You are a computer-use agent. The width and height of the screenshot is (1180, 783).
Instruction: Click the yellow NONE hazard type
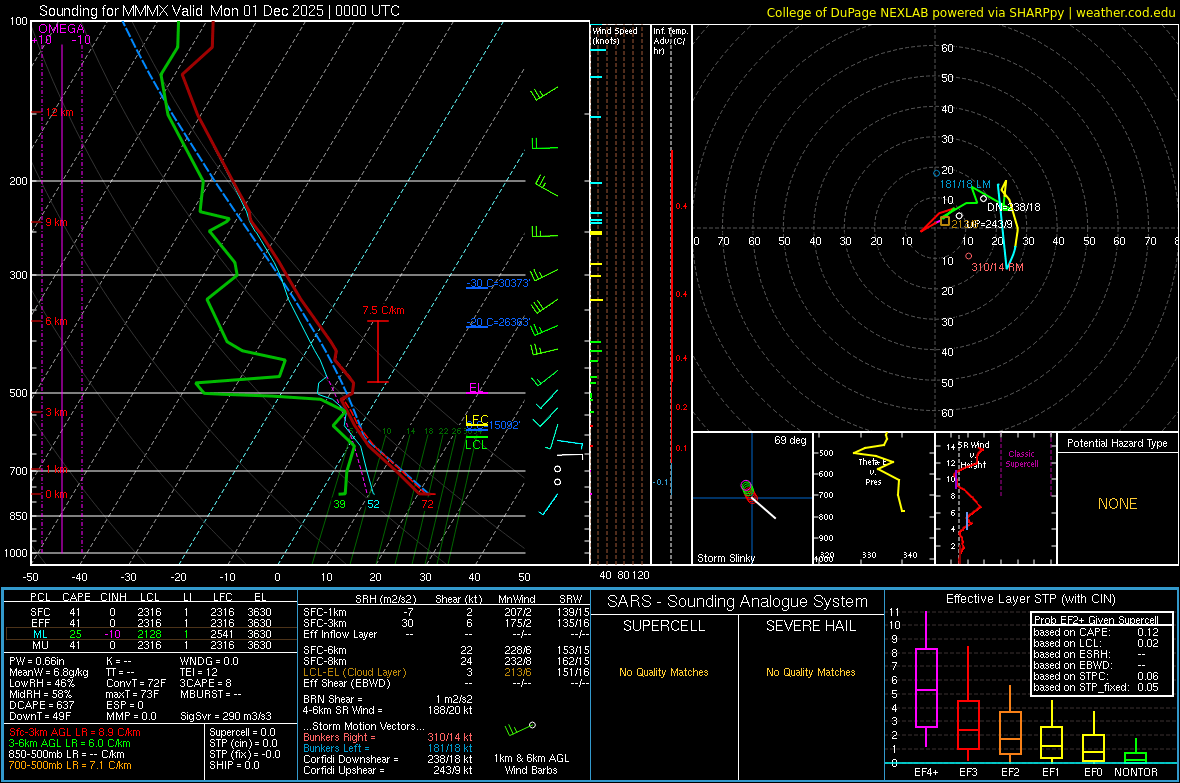point(1117,504)
